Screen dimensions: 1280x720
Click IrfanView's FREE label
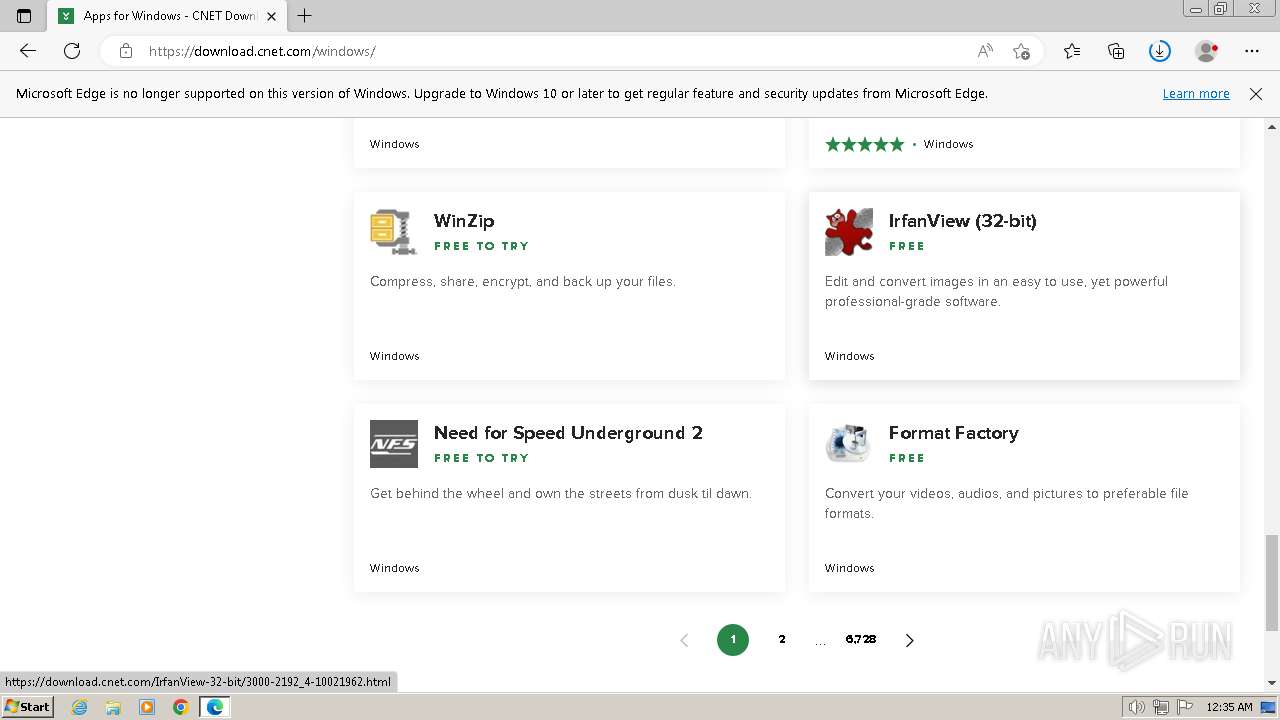pyautogui.click(x=906, y=246)
